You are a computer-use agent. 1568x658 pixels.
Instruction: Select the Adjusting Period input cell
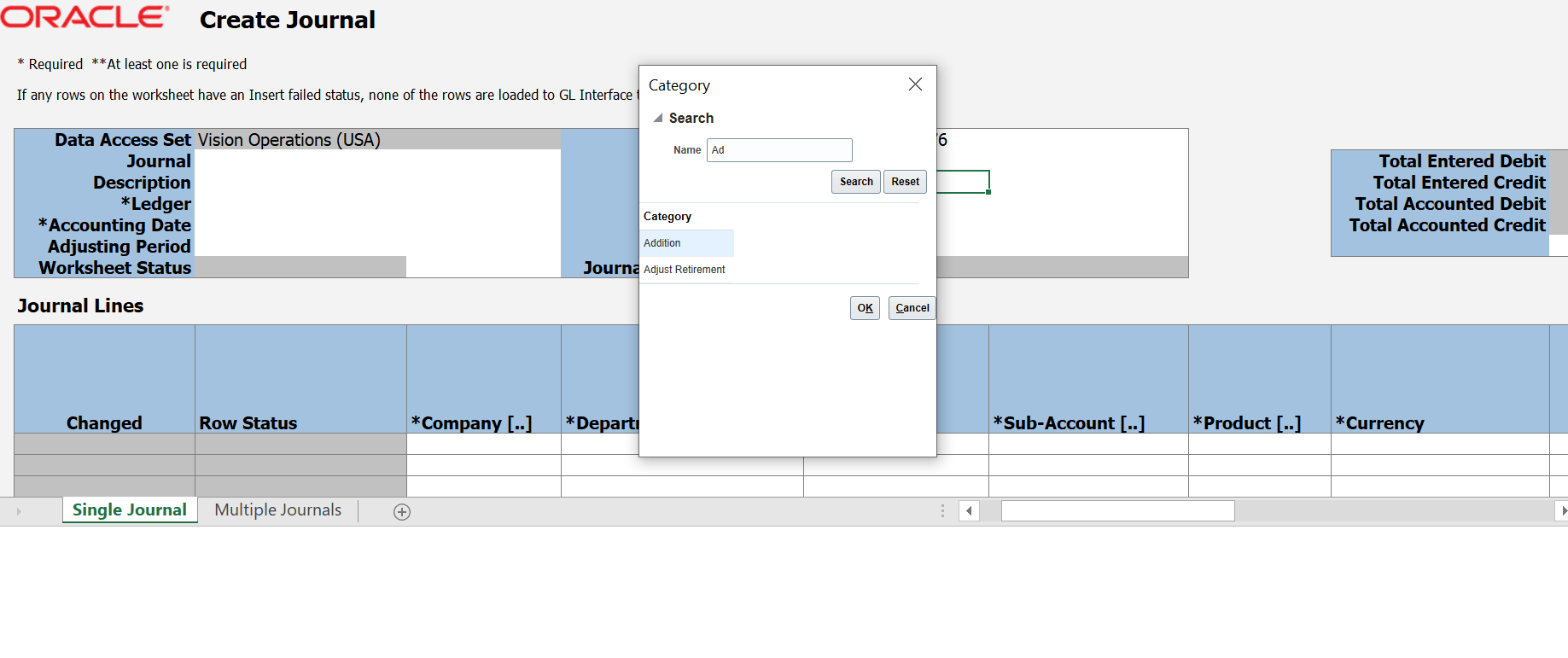click(377, 247)
